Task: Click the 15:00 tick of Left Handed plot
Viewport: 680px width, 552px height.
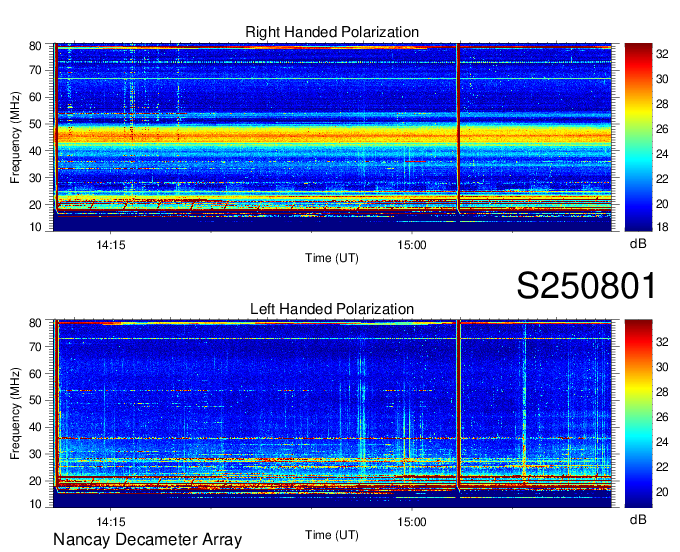Action: [412, 522]
